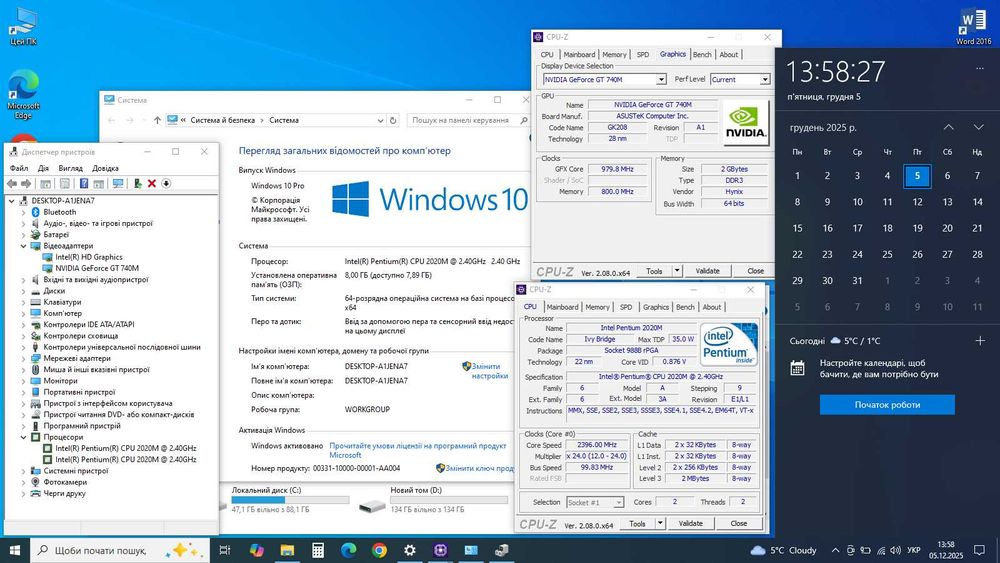
Task: Click the Forward arrow in Device Manager toolbar
Action: 26,184
